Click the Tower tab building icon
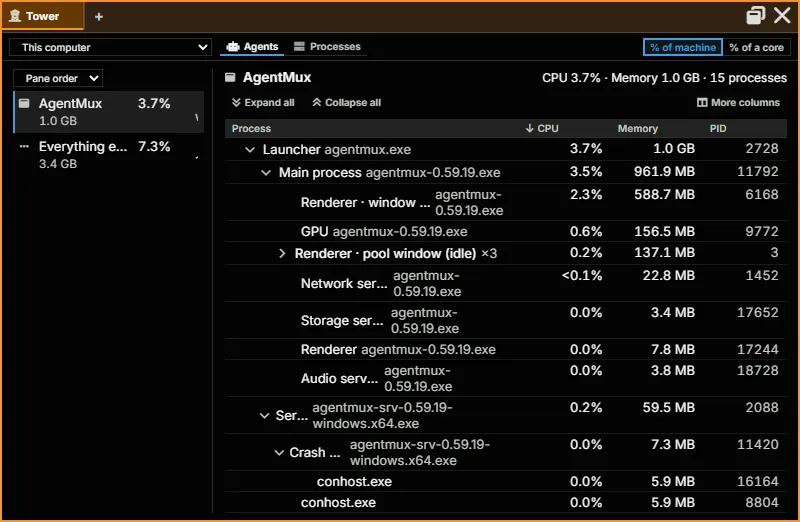The width and height of the screenshot is (800, 522). [x=15, y=16]
